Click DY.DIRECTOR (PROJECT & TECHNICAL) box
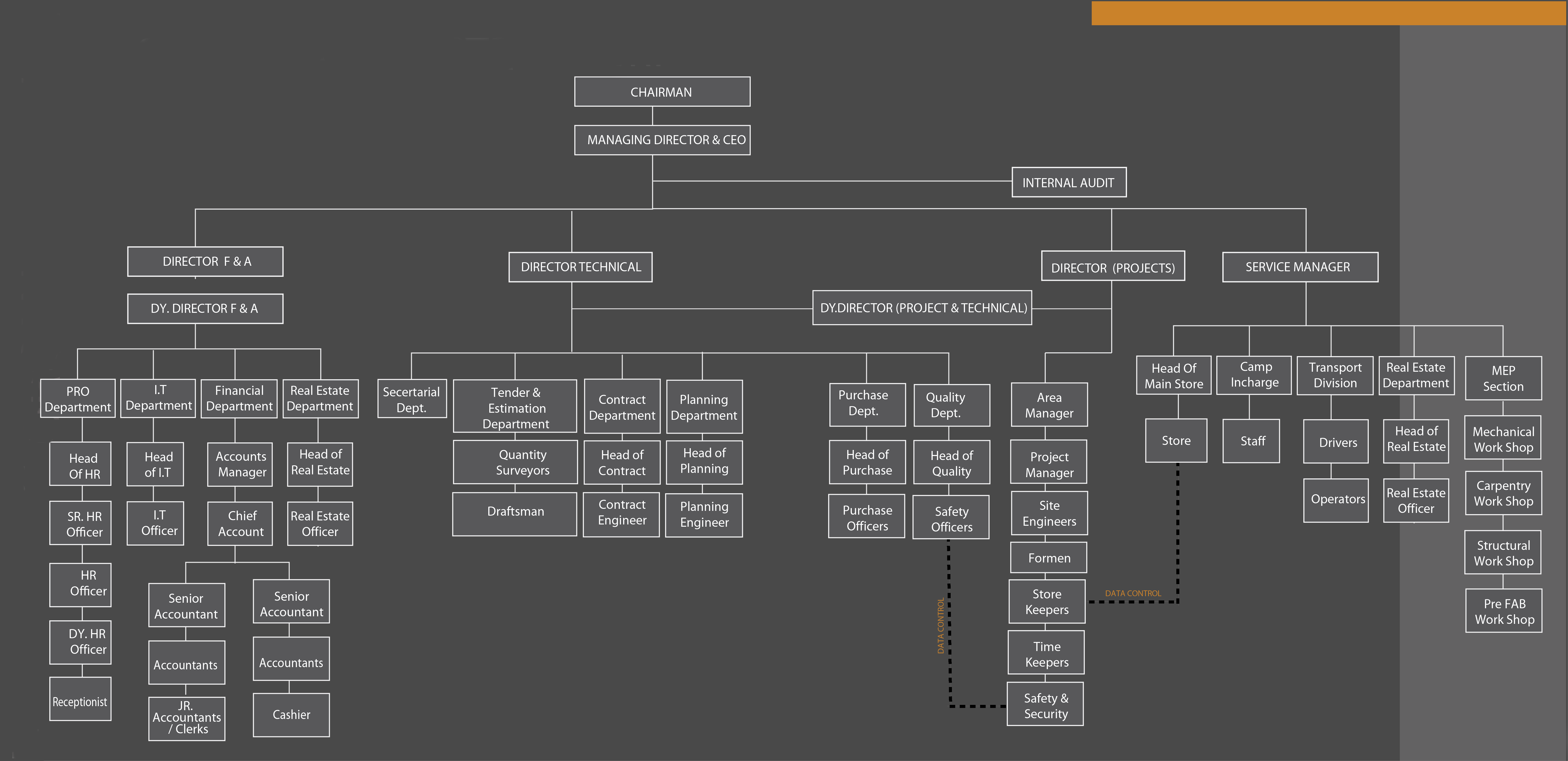Image resolution: width=1568 pixels, height=761 pixels. 922,308
